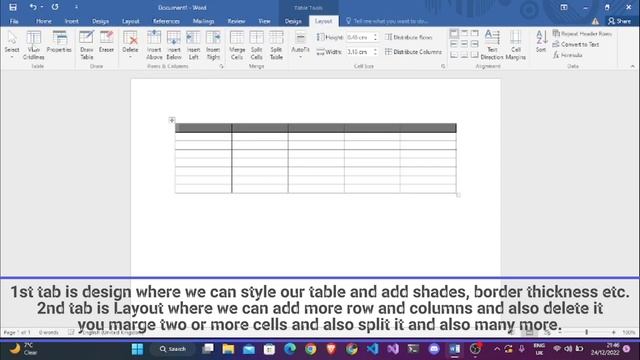640x360 pixels.
Task: Open the Undo history dropdown arrow
Action: (x=42, y=7)
